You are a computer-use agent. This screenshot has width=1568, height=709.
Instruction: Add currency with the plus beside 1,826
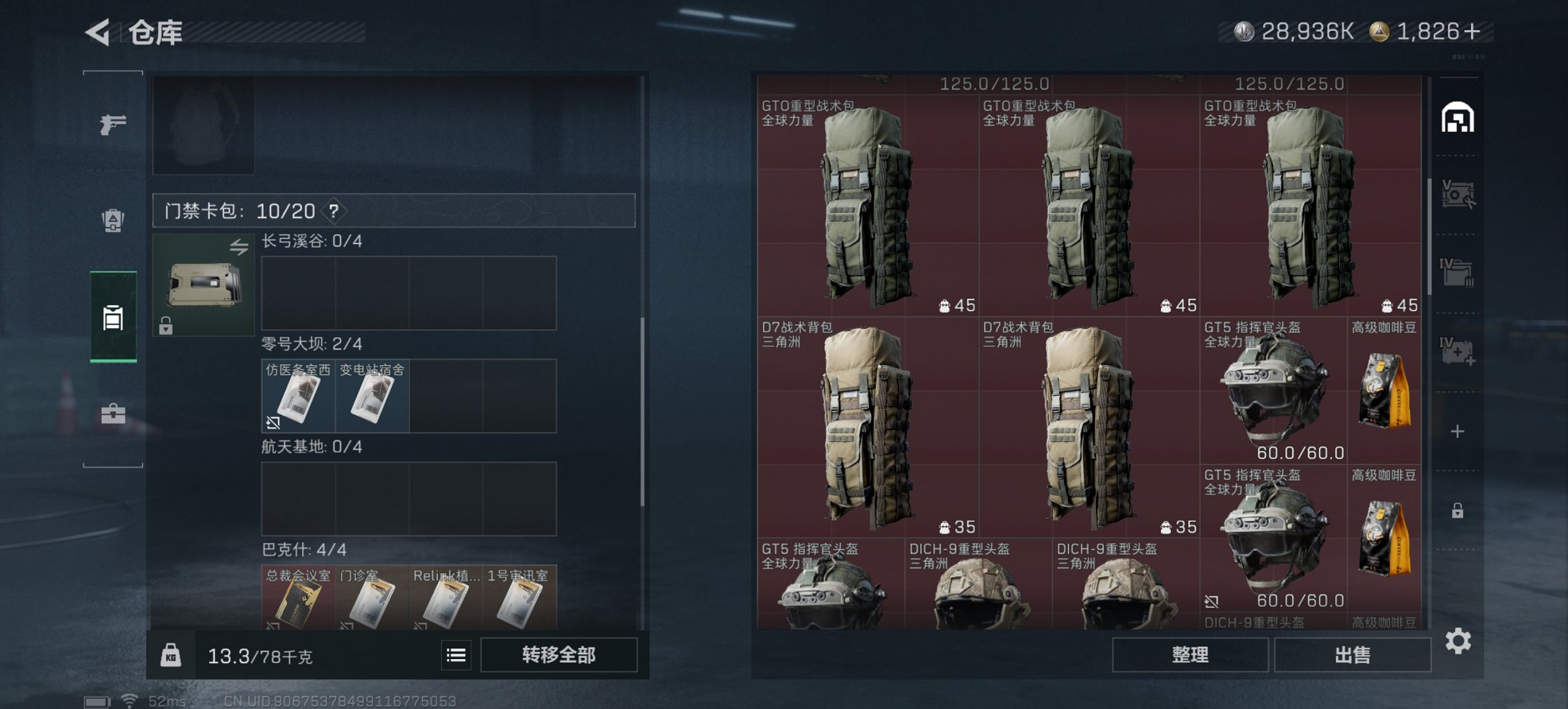click(x=1473, y=31)
